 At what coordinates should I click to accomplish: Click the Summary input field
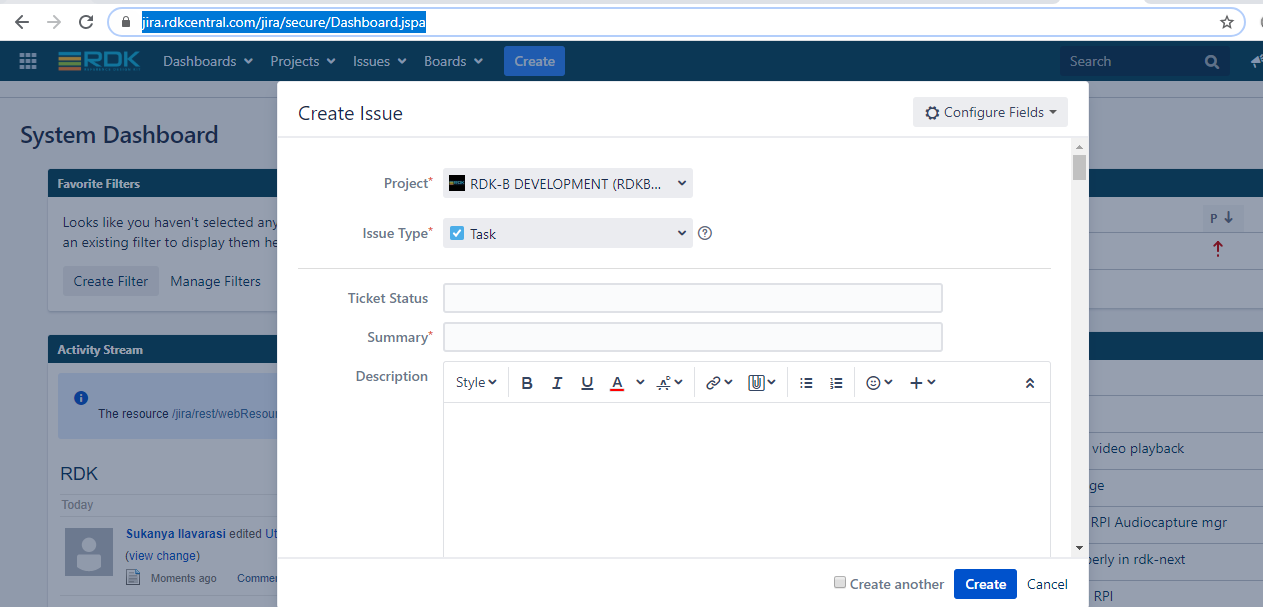[x=693, y=337]
